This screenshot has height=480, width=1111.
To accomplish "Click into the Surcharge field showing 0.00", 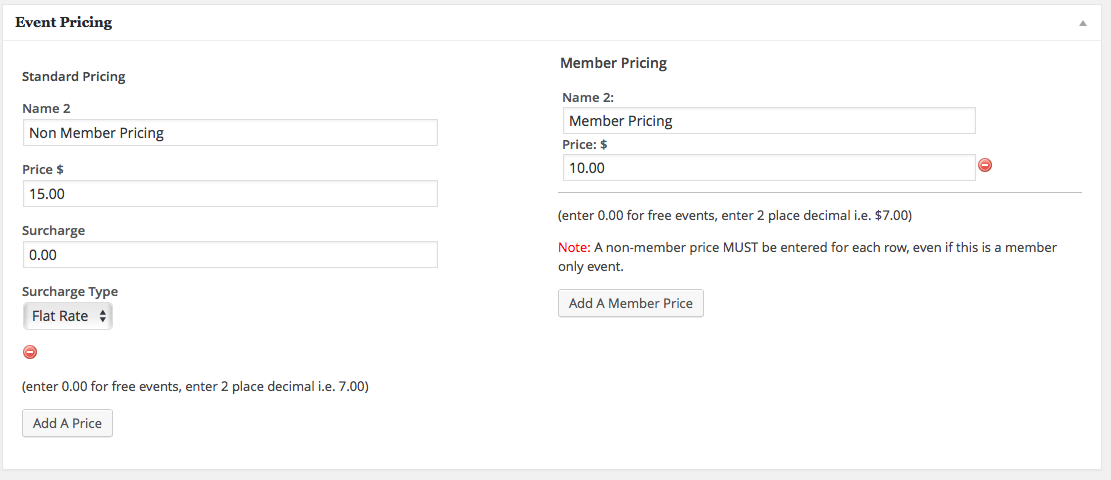I will pyautogui.click(x=230, y=255).
